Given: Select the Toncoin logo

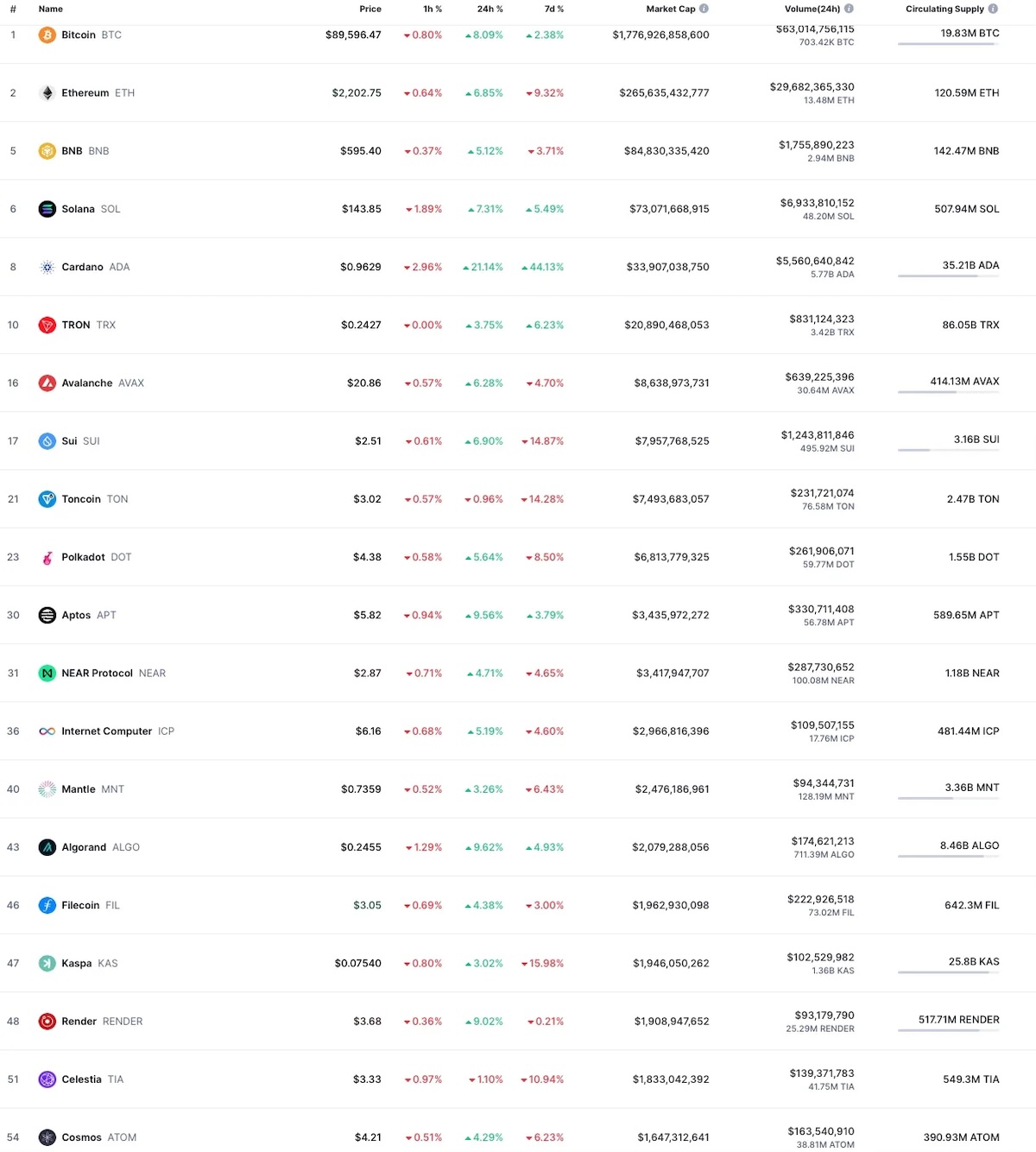Looking at the screenshot, I should pos(47,498).
